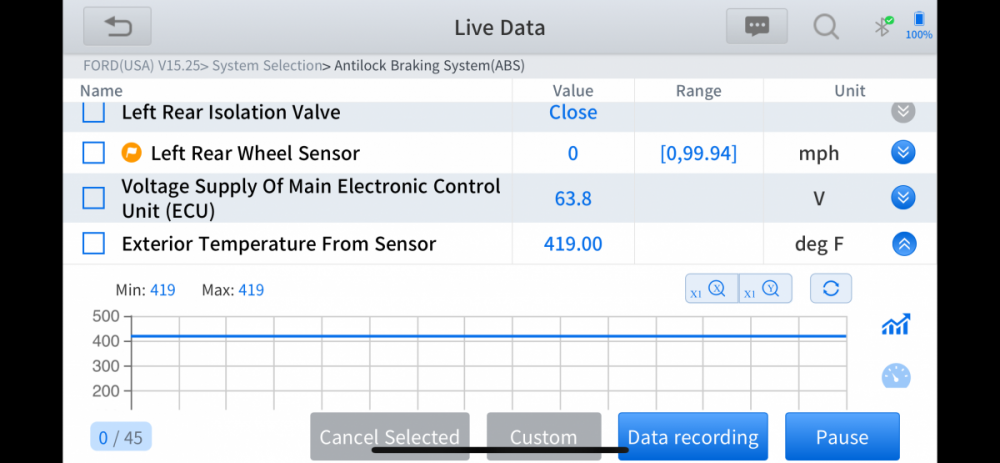Check the Left Rear Isolation Valve box
This screenshot has width=1000, height=463.
pos(93,112)
